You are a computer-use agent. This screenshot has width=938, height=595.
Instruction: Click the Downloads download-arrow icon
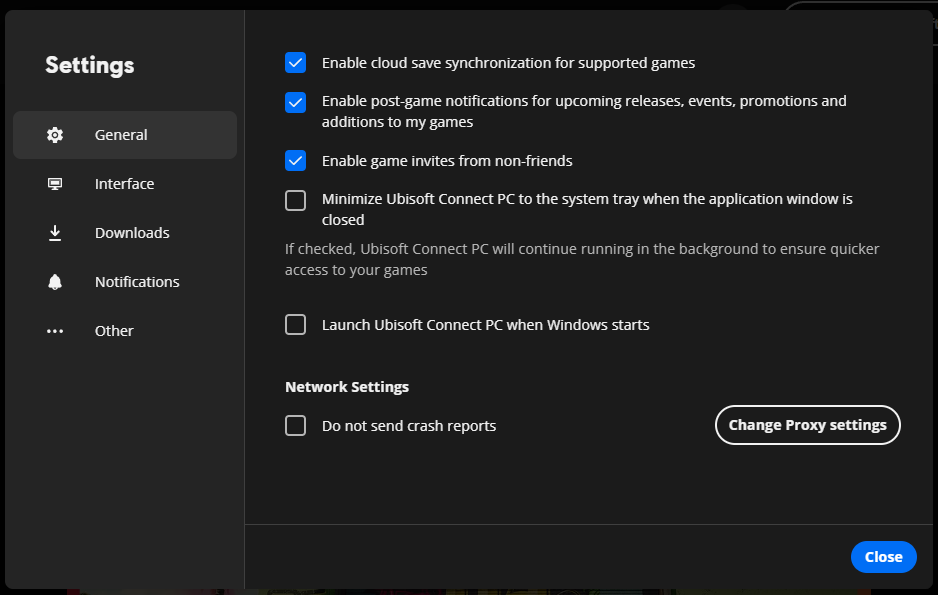click(55, 232)
